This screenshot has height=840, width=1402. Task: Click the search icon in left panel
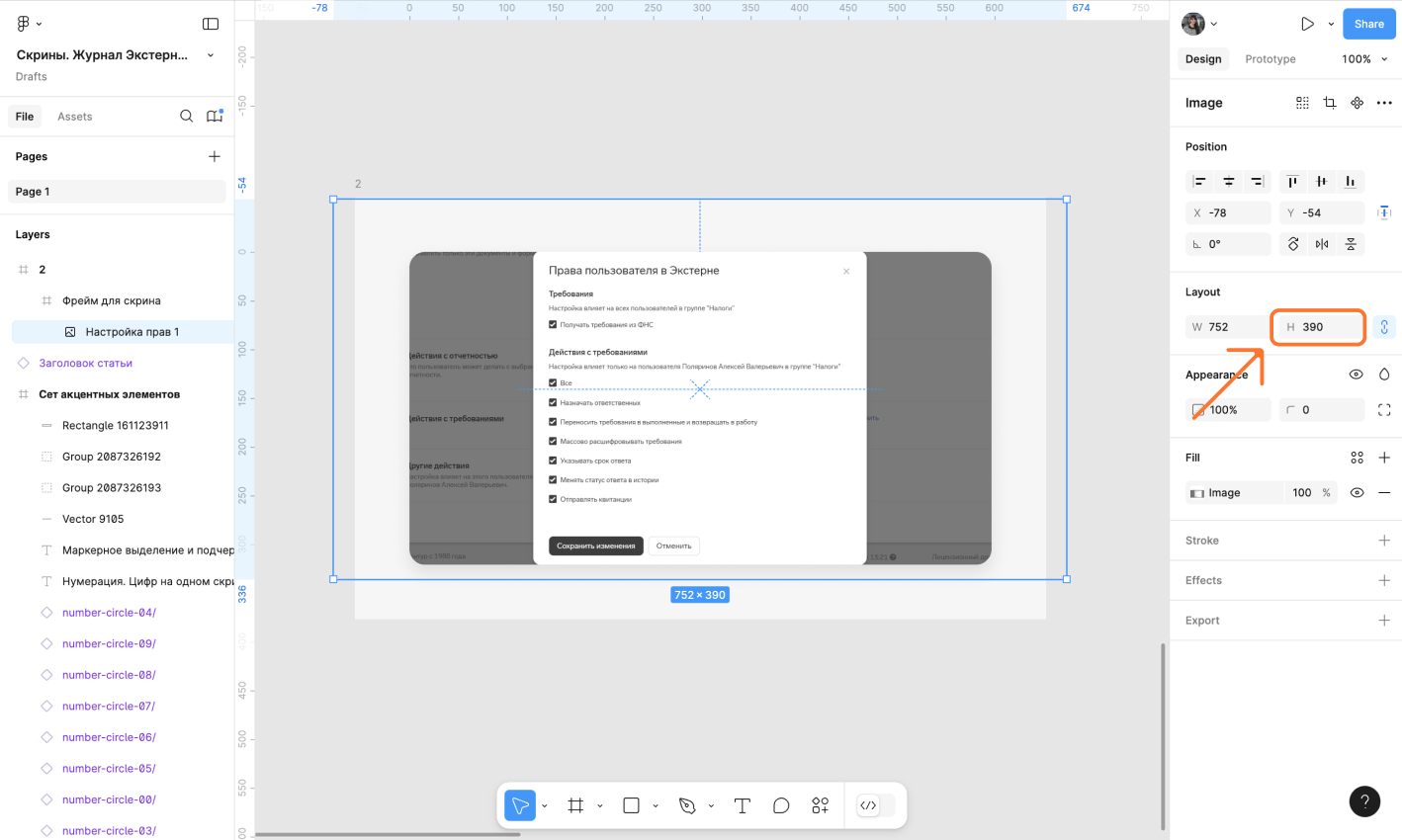point(186,117)
